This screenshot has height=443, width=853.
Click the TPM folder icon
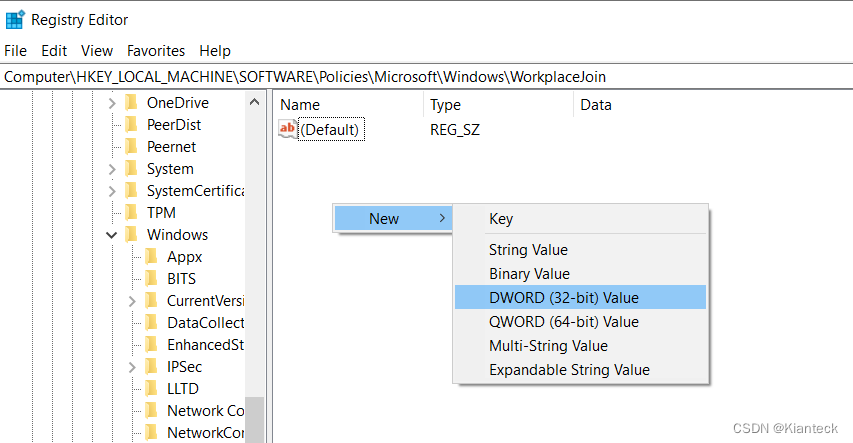pos(131,213)
